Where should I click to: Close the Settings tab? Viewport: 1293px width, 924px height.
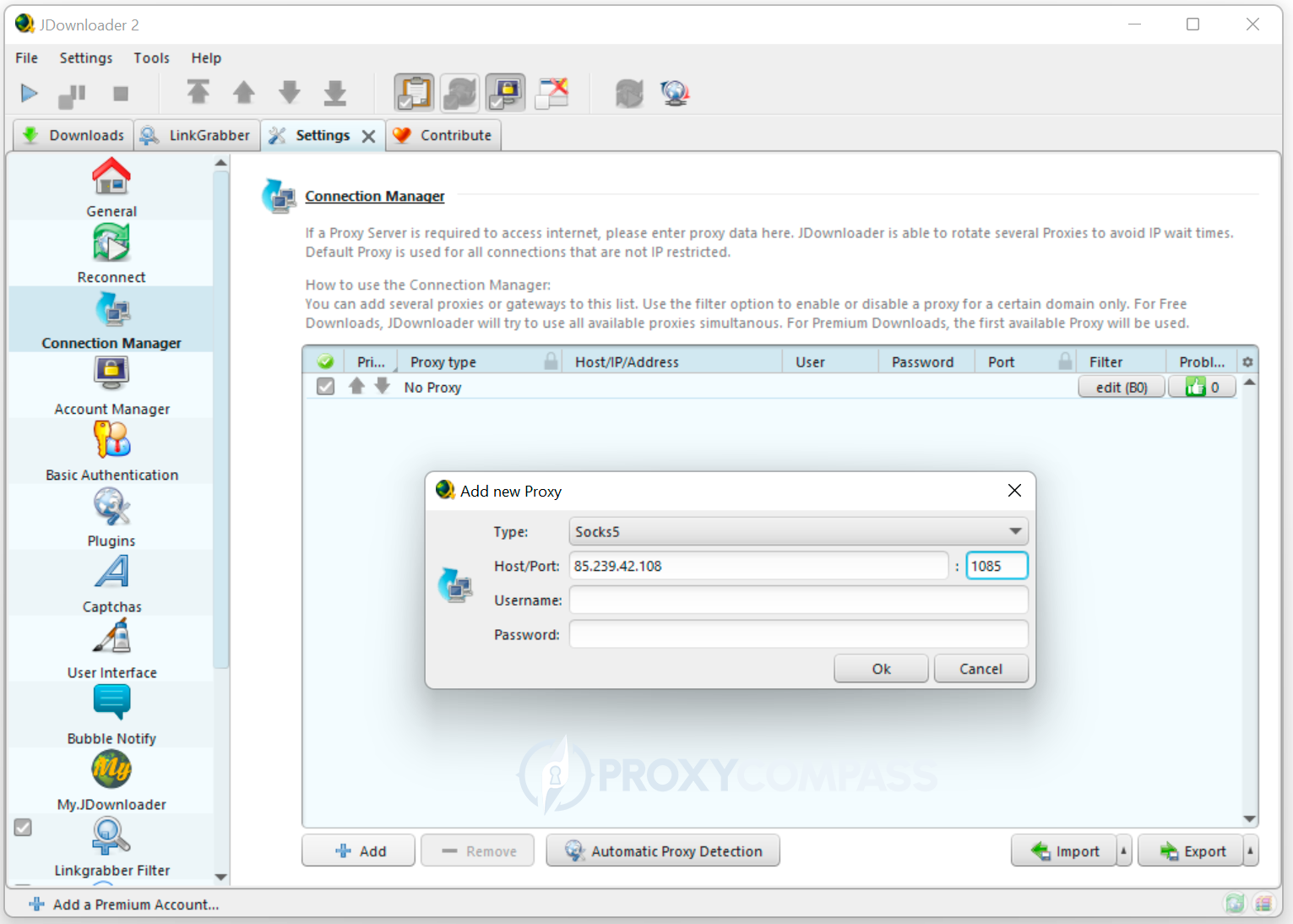point(368,136)
